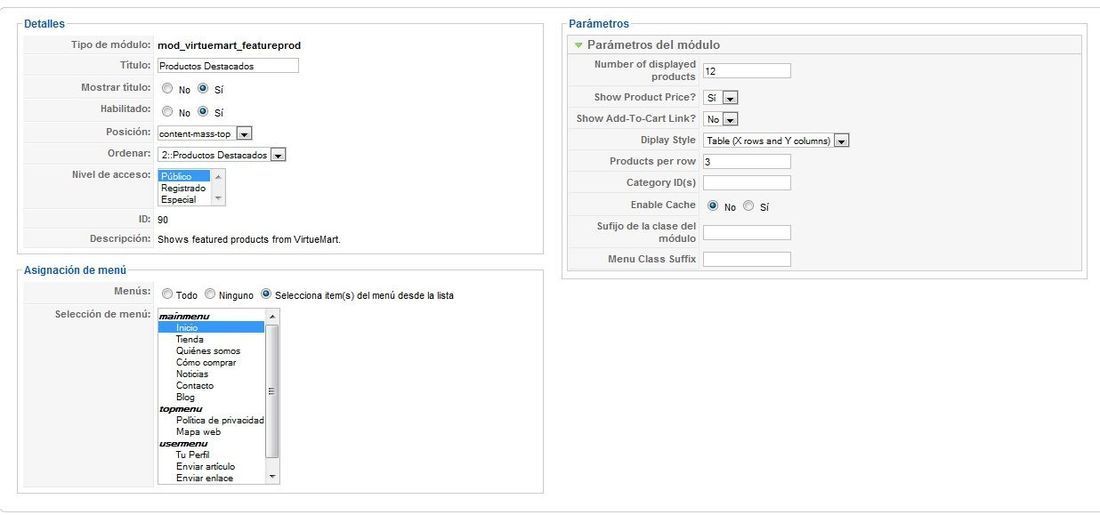Select 'Contacto' in menu selection list
1100x515 pixels.
[211, 386]
